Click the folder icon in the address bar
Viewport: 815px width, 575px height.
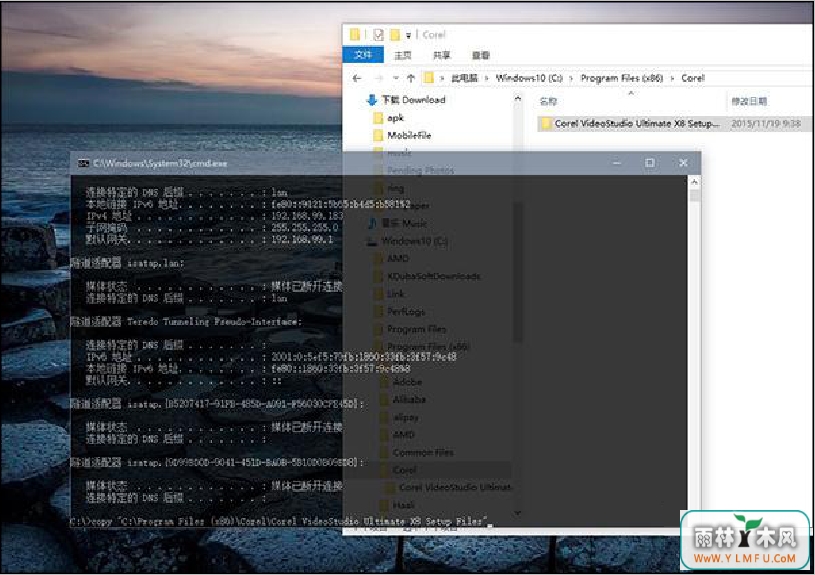tap(428, 78)
